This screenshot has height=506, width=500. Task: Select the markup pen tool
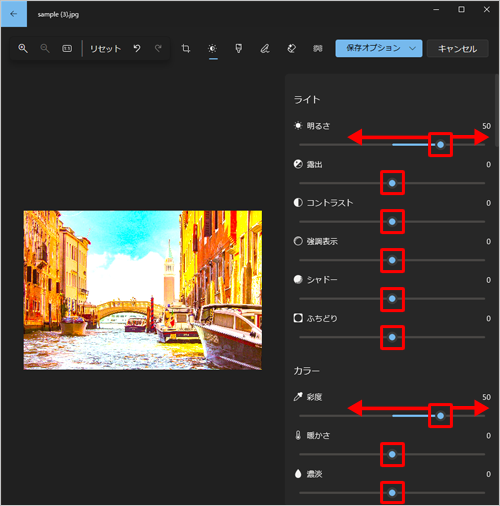265,49
